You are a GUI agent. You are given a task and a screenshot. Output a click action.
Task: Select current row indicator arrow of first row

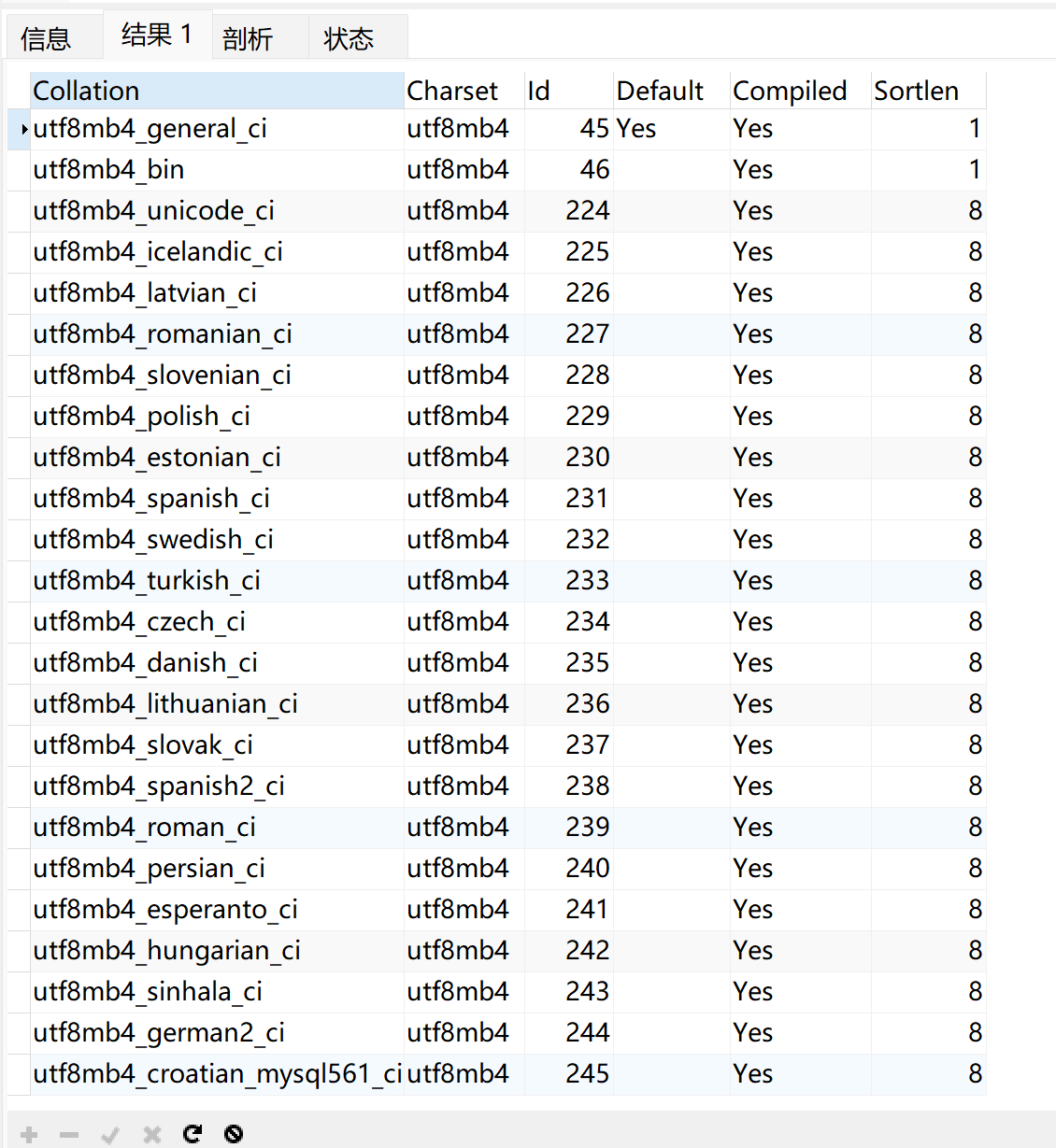pos(23,129)
